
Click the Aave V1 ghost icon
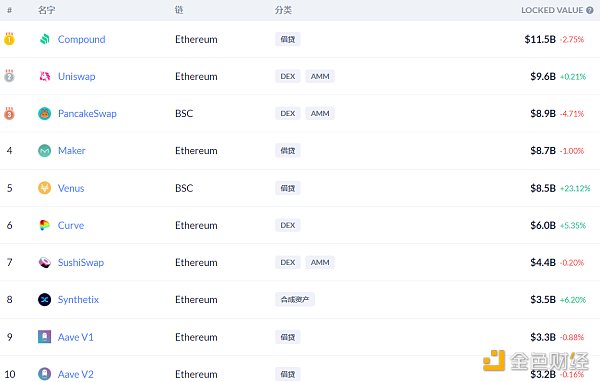click(45, 337)
